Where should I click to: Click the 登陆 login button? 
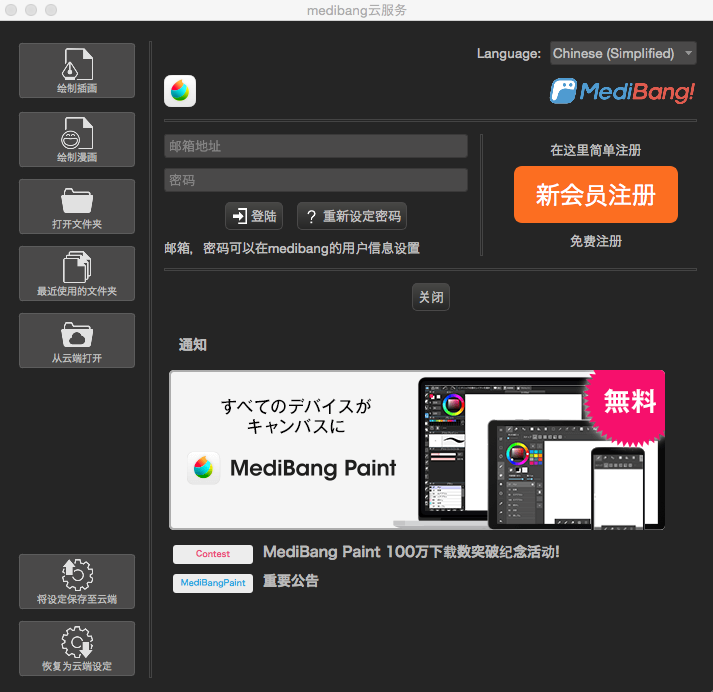(254, 216)
